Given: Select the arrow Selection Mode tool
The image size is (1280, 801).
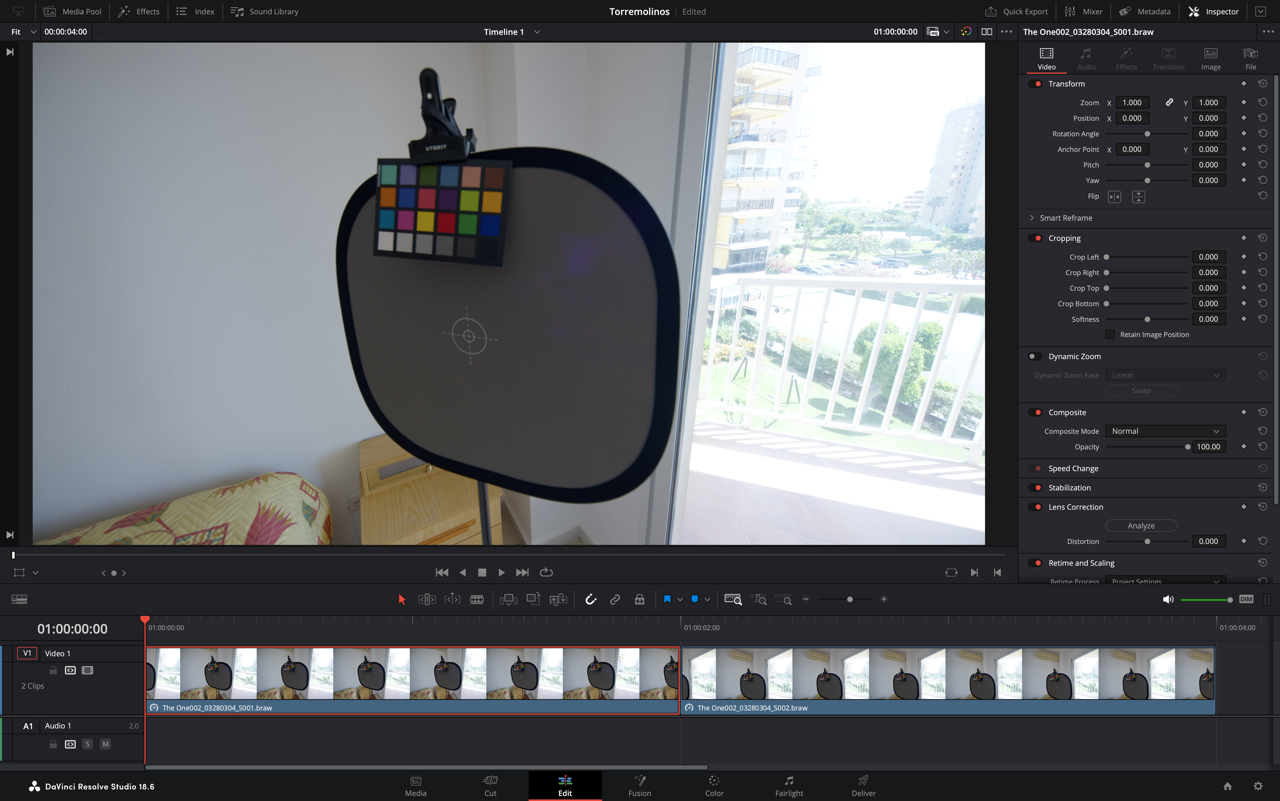Looking at the screenshot, I should [402, 600].
